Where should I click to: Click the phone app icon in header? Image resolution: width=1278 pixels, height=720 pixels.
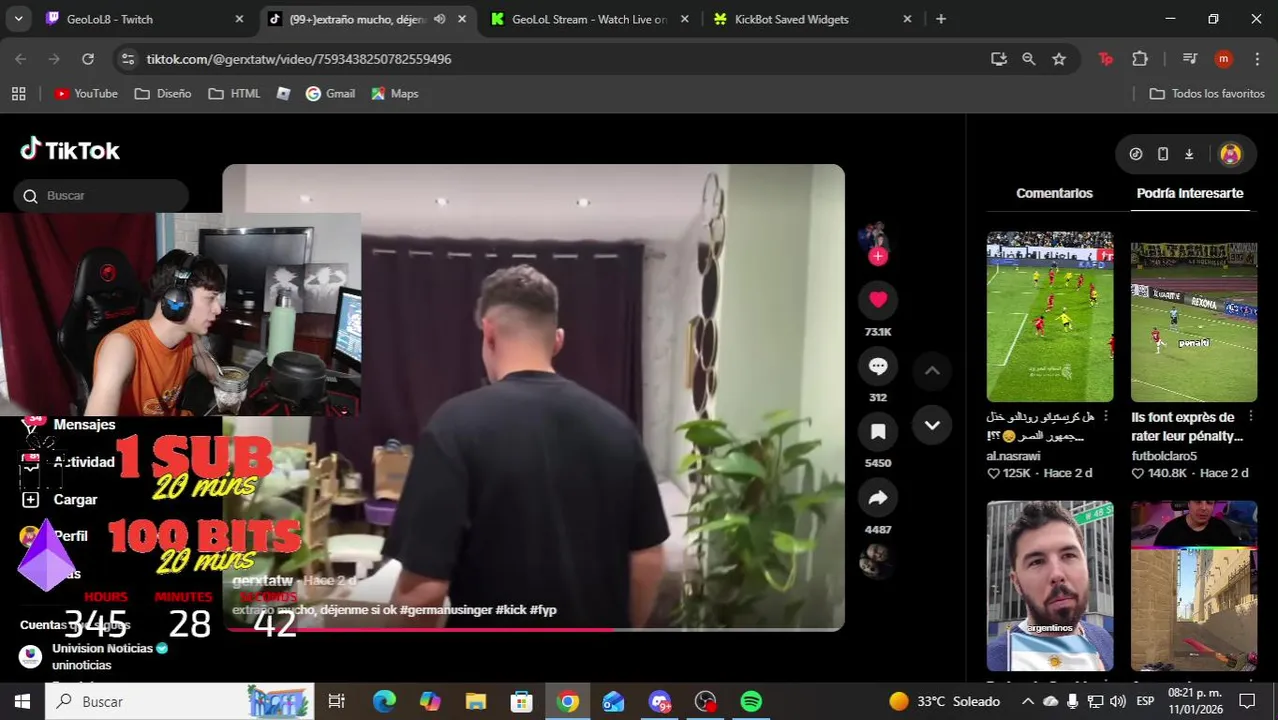(1163, 154)
